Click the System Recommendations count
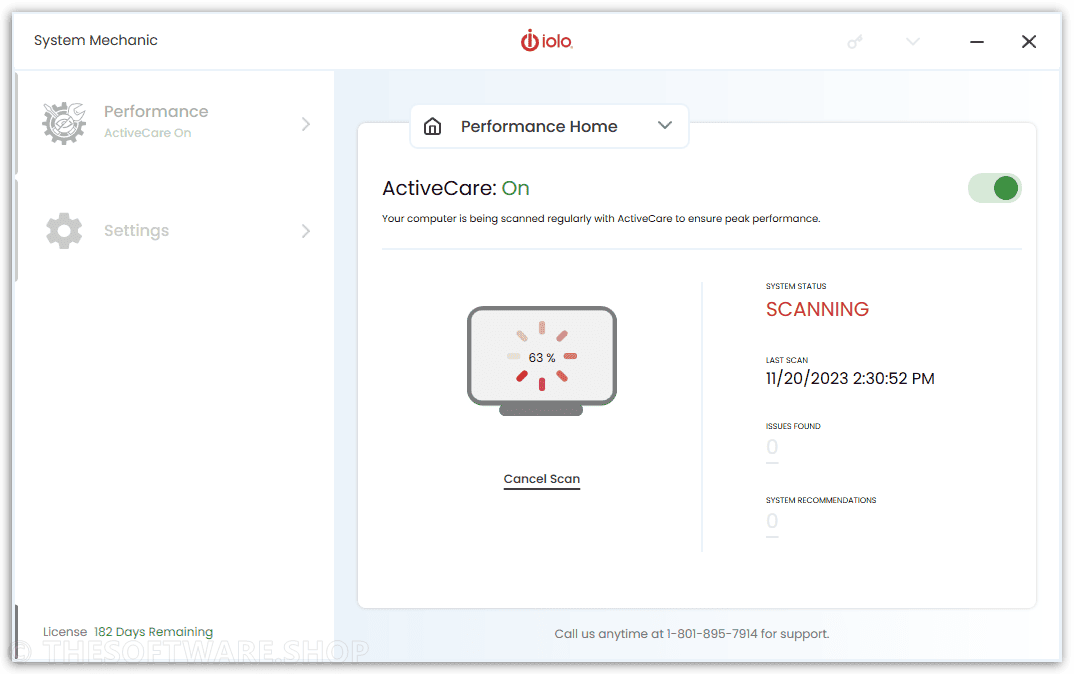 [x=772, y=521]
